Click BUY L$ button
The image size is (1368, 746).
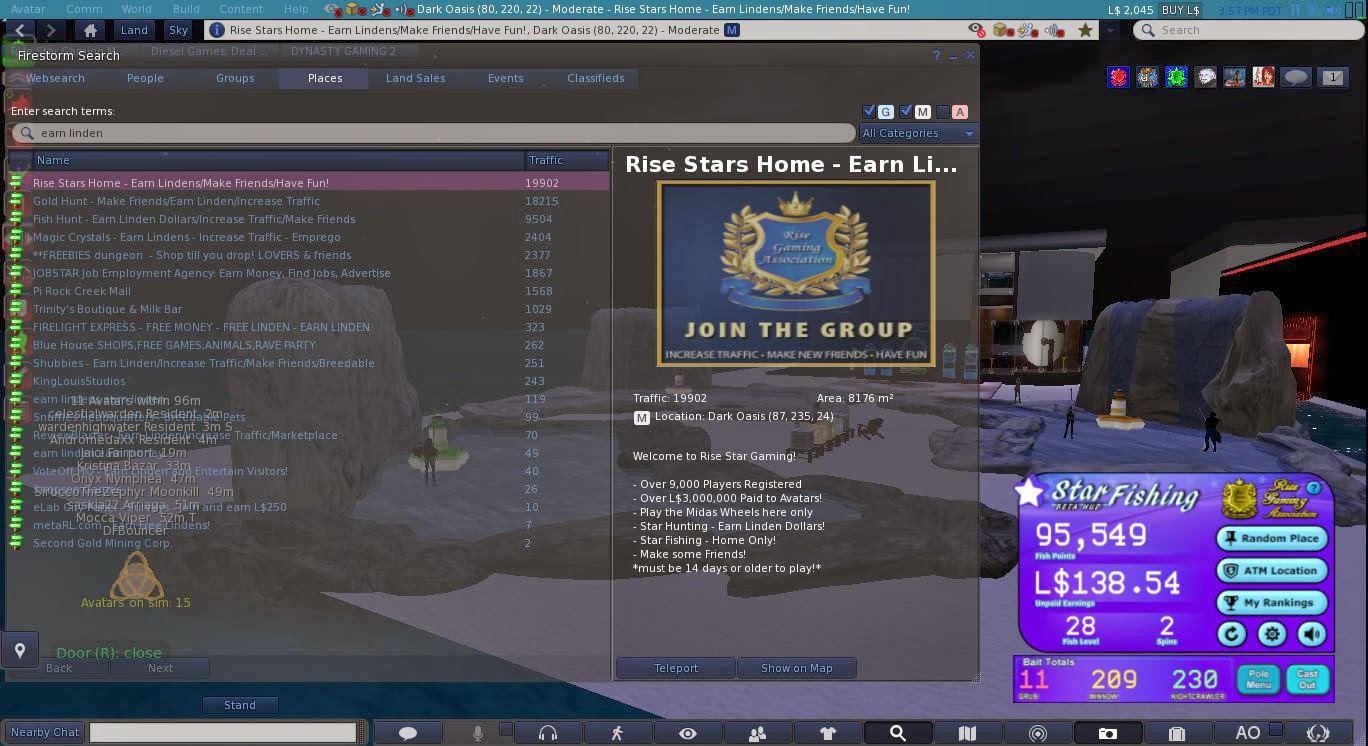[x=1180, y=9]
